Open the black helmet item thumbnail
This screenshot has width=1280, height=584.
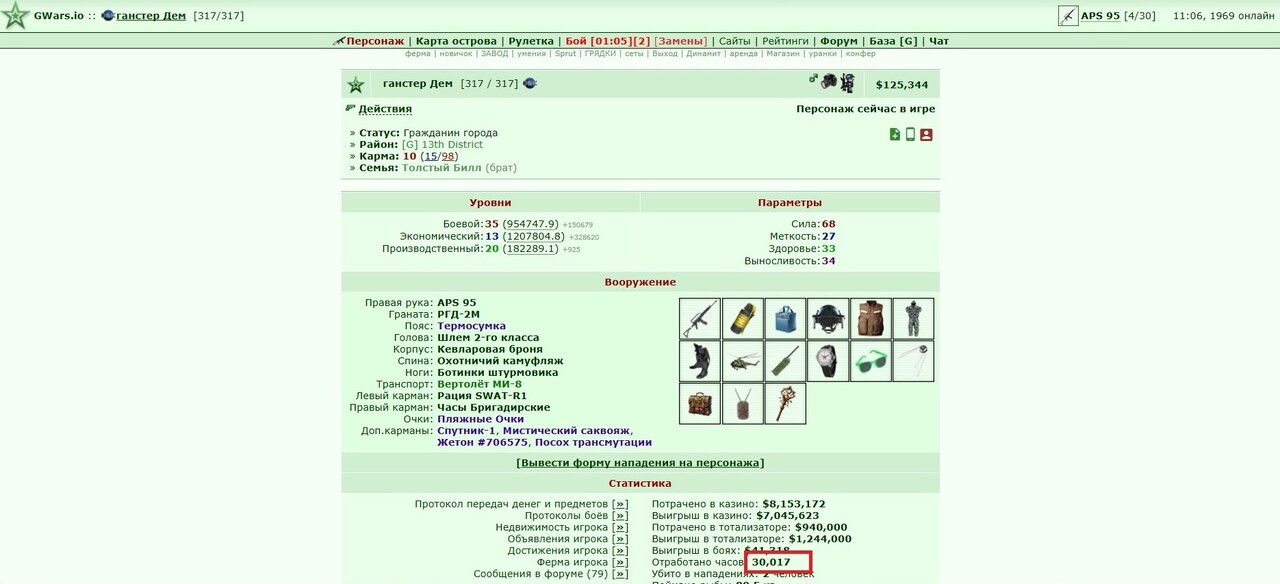point(828,318)
